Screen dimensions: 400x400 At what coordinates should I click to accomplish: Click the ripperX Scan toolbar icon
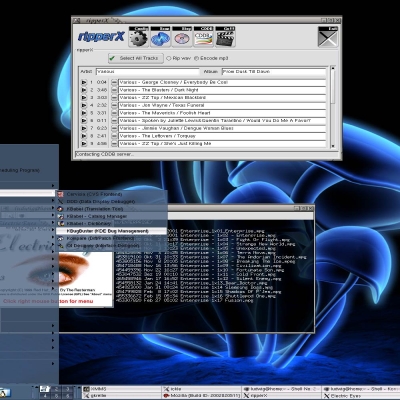click(160, 36)
